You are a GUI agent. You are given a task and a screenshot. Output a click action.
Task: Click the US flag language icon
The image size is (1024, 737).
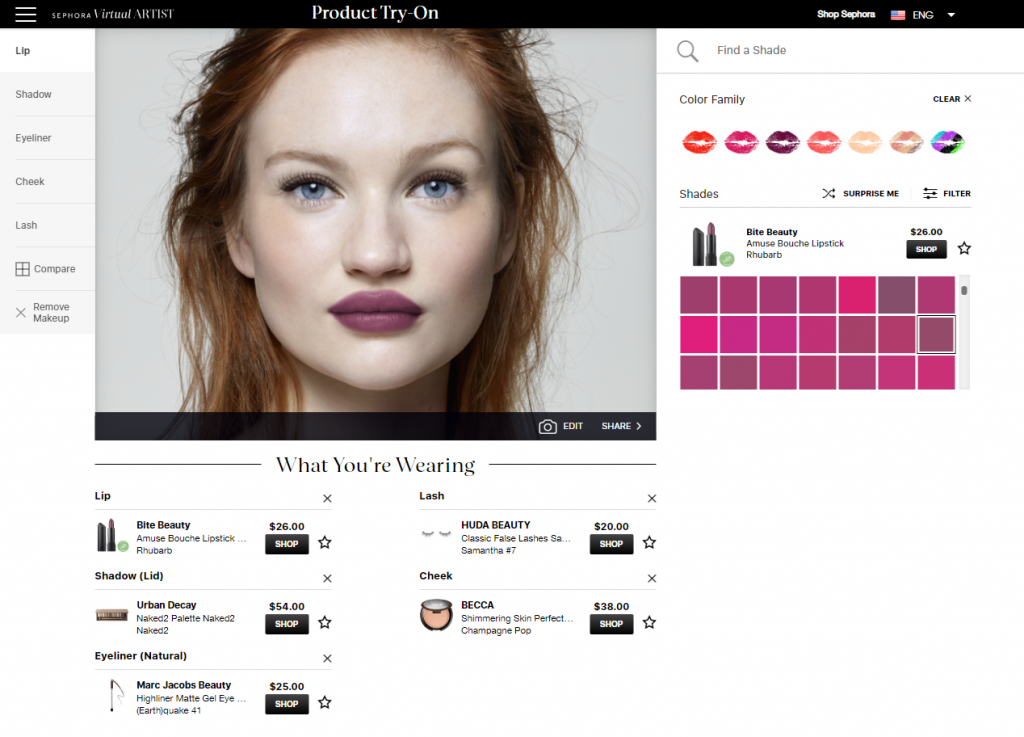(898, 15)
